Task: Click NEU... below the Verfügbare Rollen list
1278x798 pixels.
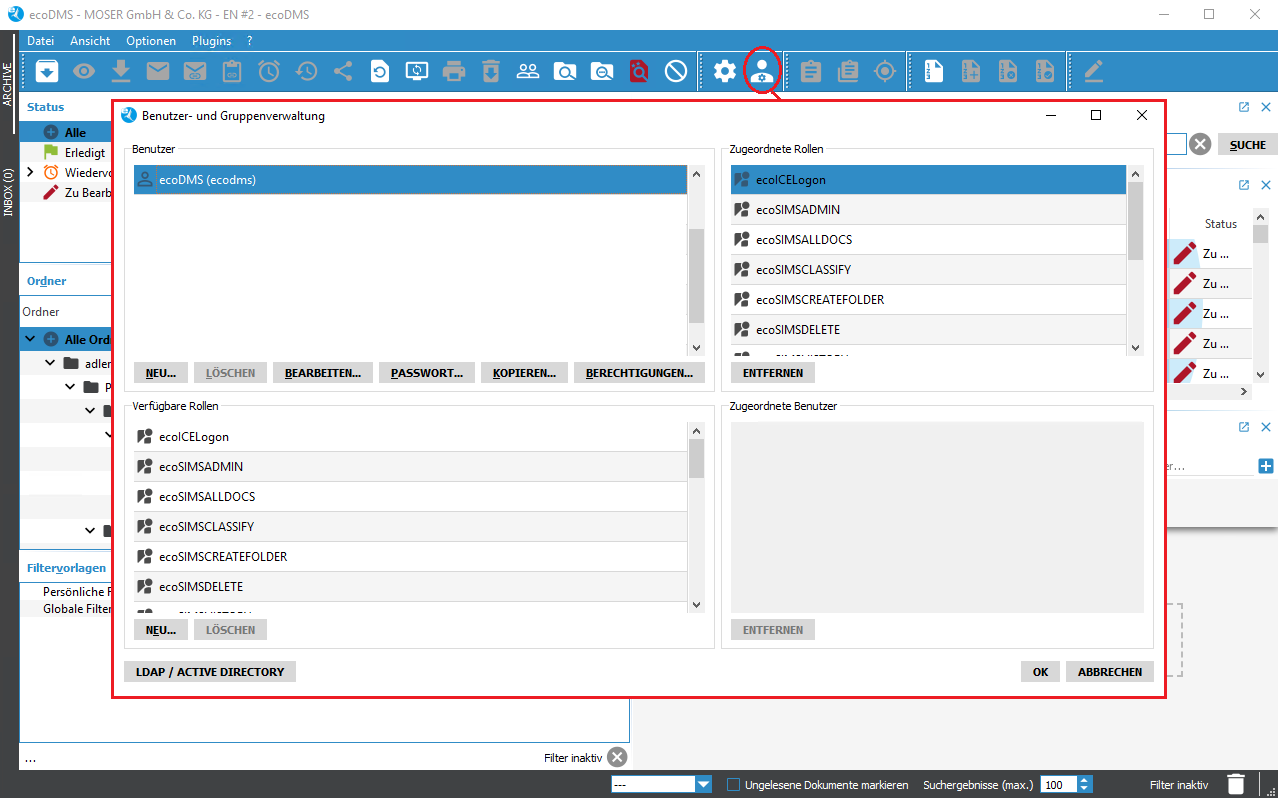Action: click(160, 630)
